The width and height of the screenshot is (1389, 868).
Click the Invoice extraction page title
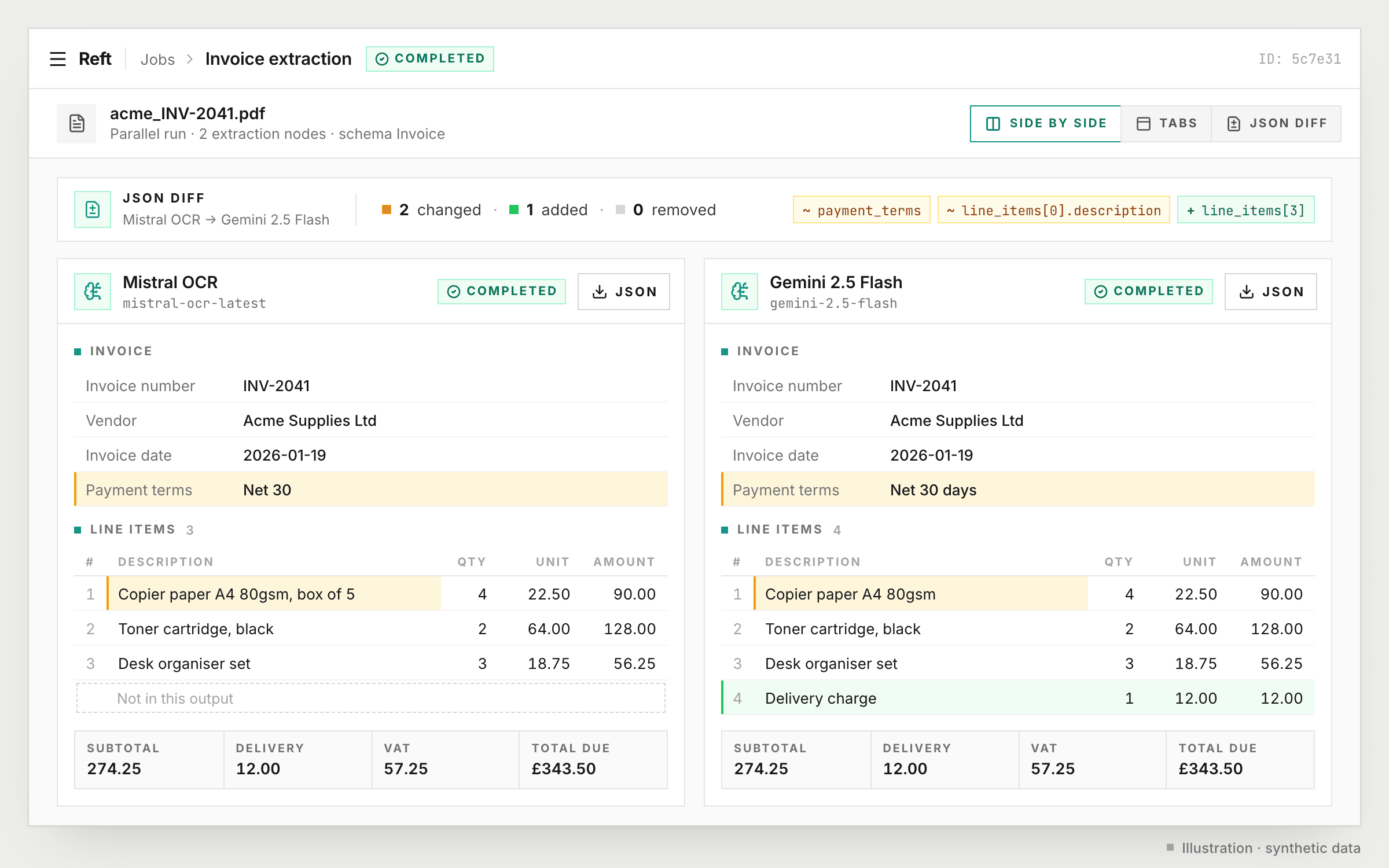coord(278,59)
